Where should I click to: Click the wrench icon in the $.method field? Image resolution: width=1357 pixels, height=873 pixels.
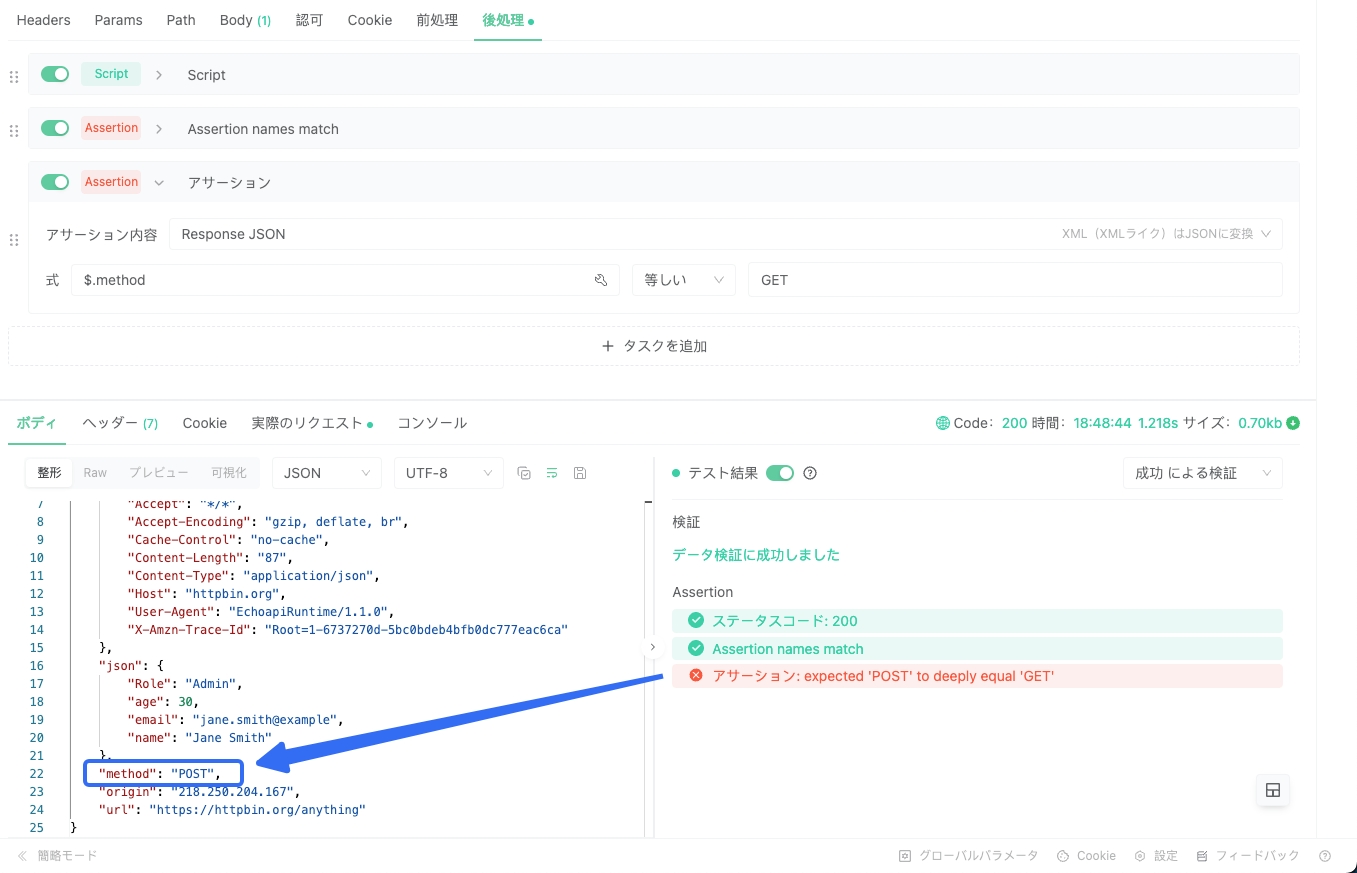(x=601, y=280)
